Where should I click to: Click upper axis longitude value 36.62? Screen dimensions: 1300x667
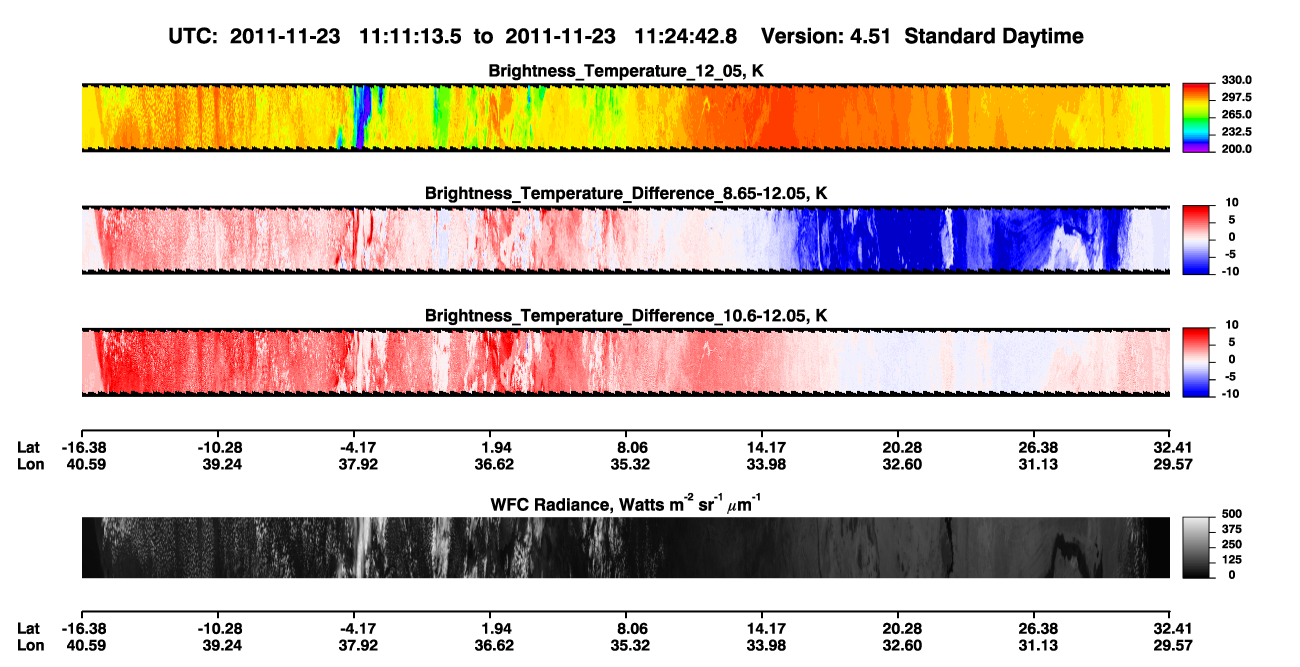point(495,464)
